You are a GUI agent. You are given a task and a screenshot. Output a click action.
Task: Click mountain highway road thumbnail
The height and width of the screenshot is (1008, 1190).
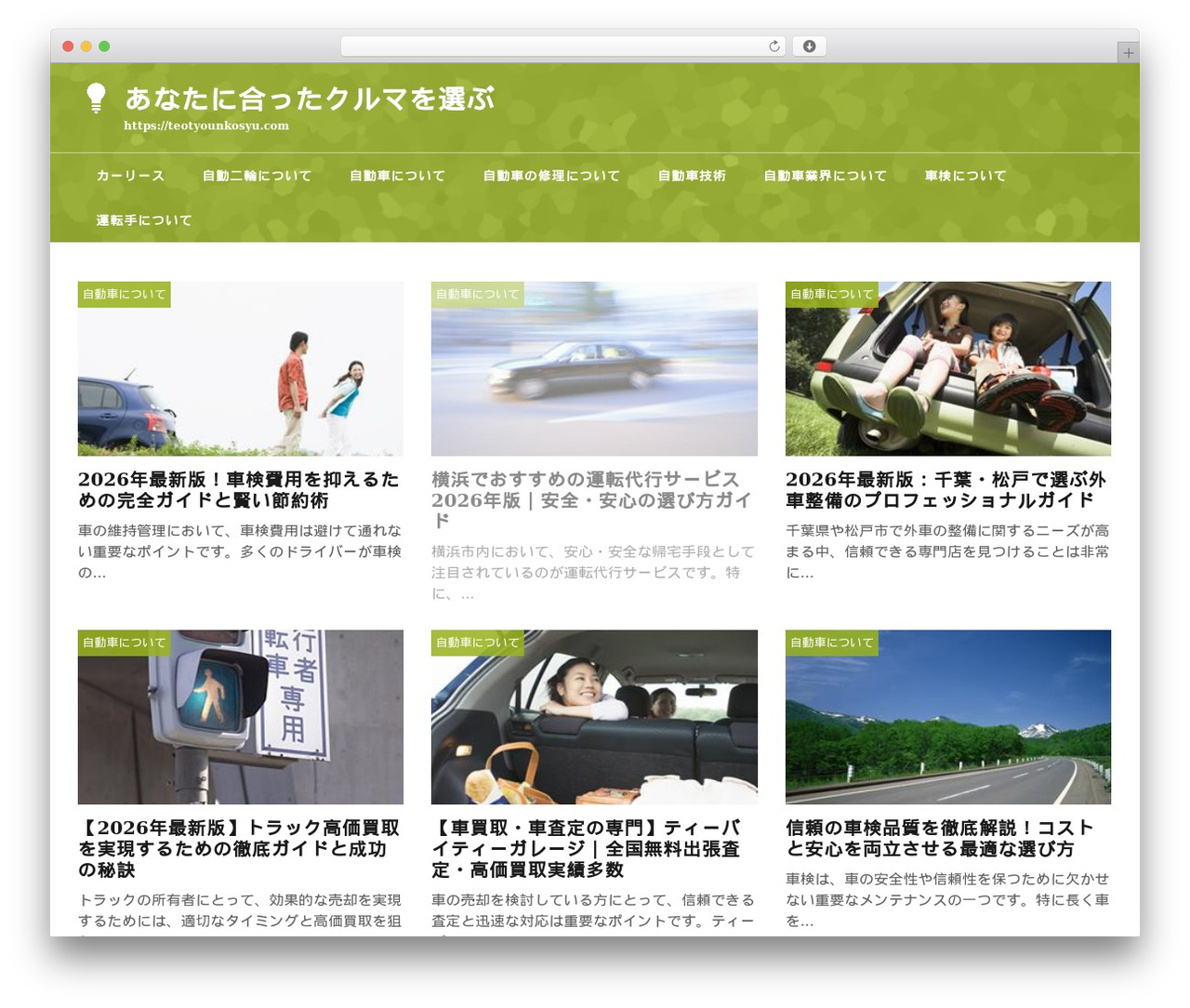[948, 717]
